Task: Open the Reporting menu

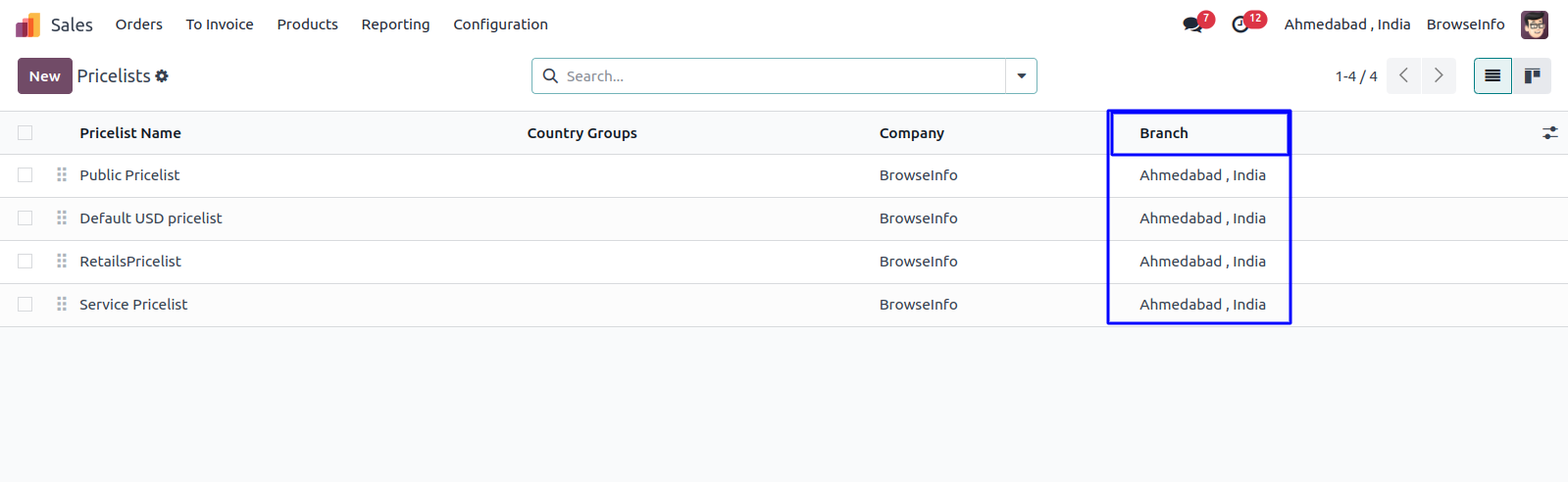Action: [395, 24]
